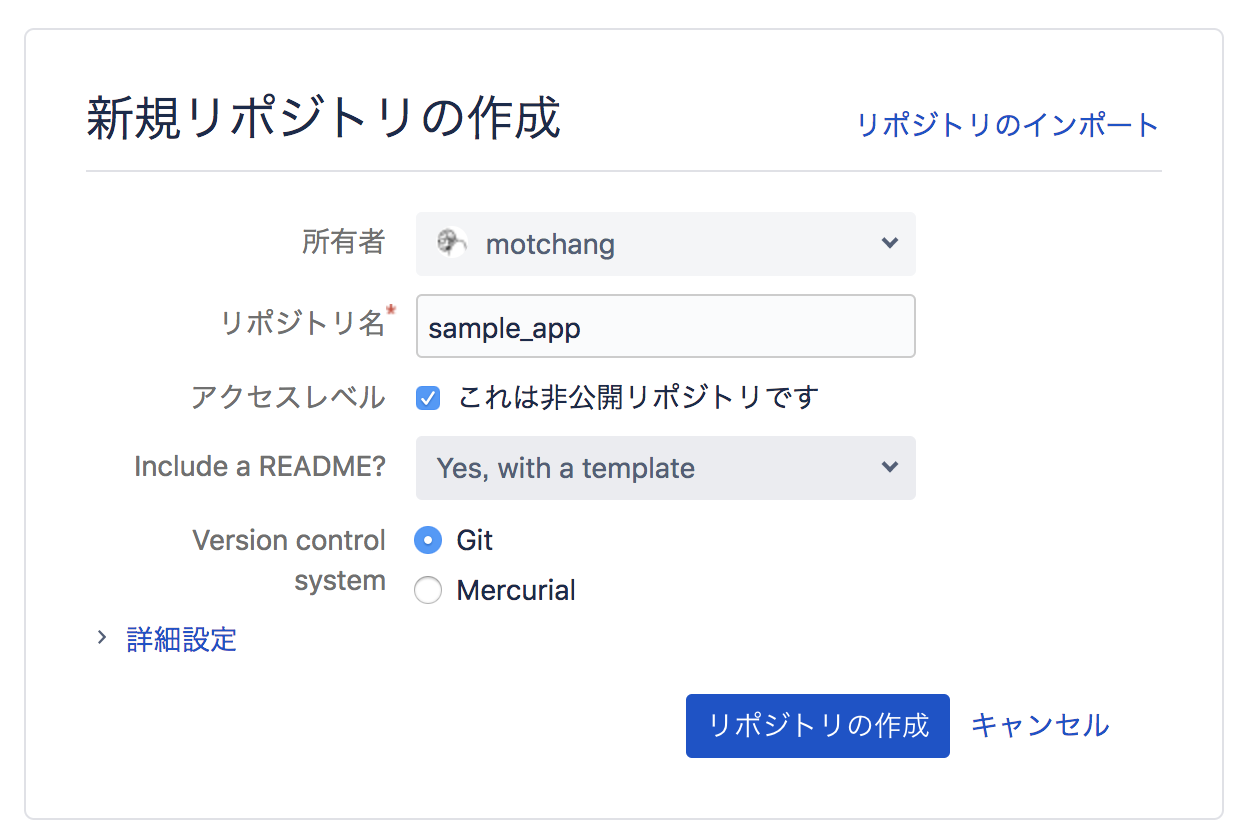The width and height of the screenshot is (1238, 840).
Task: Click the chevron on the README dropdown
Action: click(890, 468)
